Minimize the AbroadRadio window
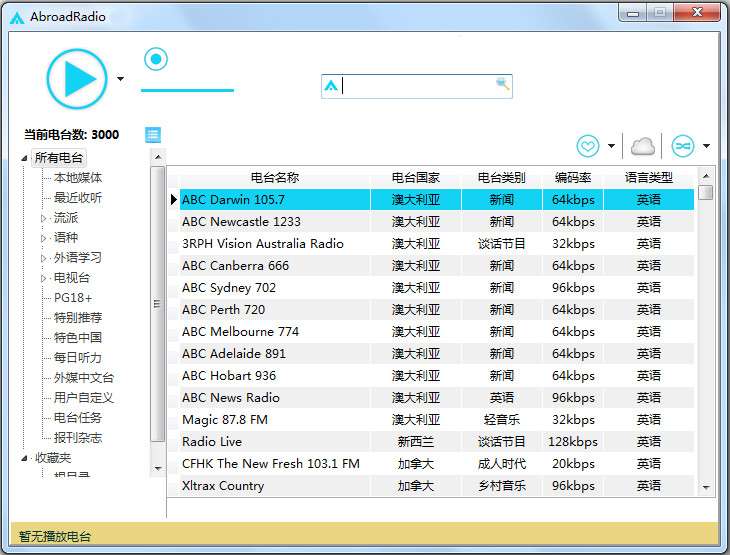Image resolution: width=730 pixels, height=555 pixels. click(633, 13)
